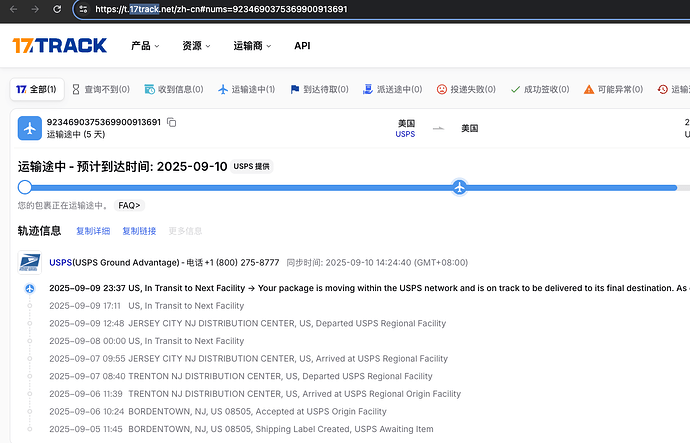Click the sad face icon on 投递失败 tab
690x443 pixels.
441,89
